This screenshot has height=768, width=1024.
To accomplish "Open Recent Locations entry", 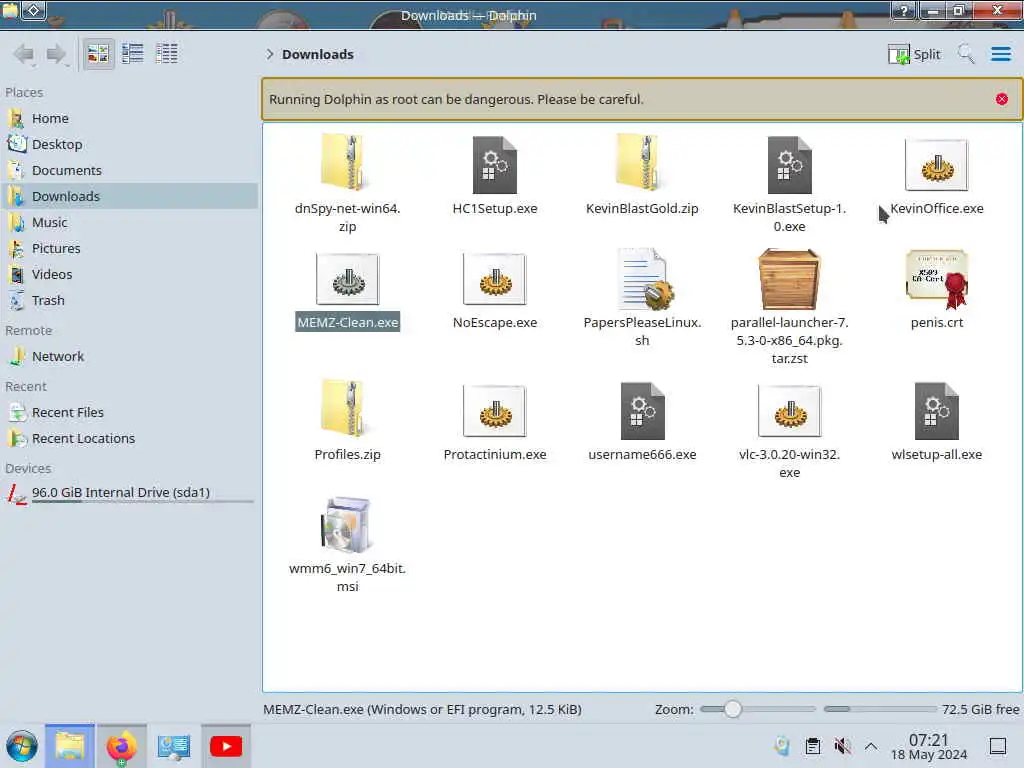I will point(131,439).
